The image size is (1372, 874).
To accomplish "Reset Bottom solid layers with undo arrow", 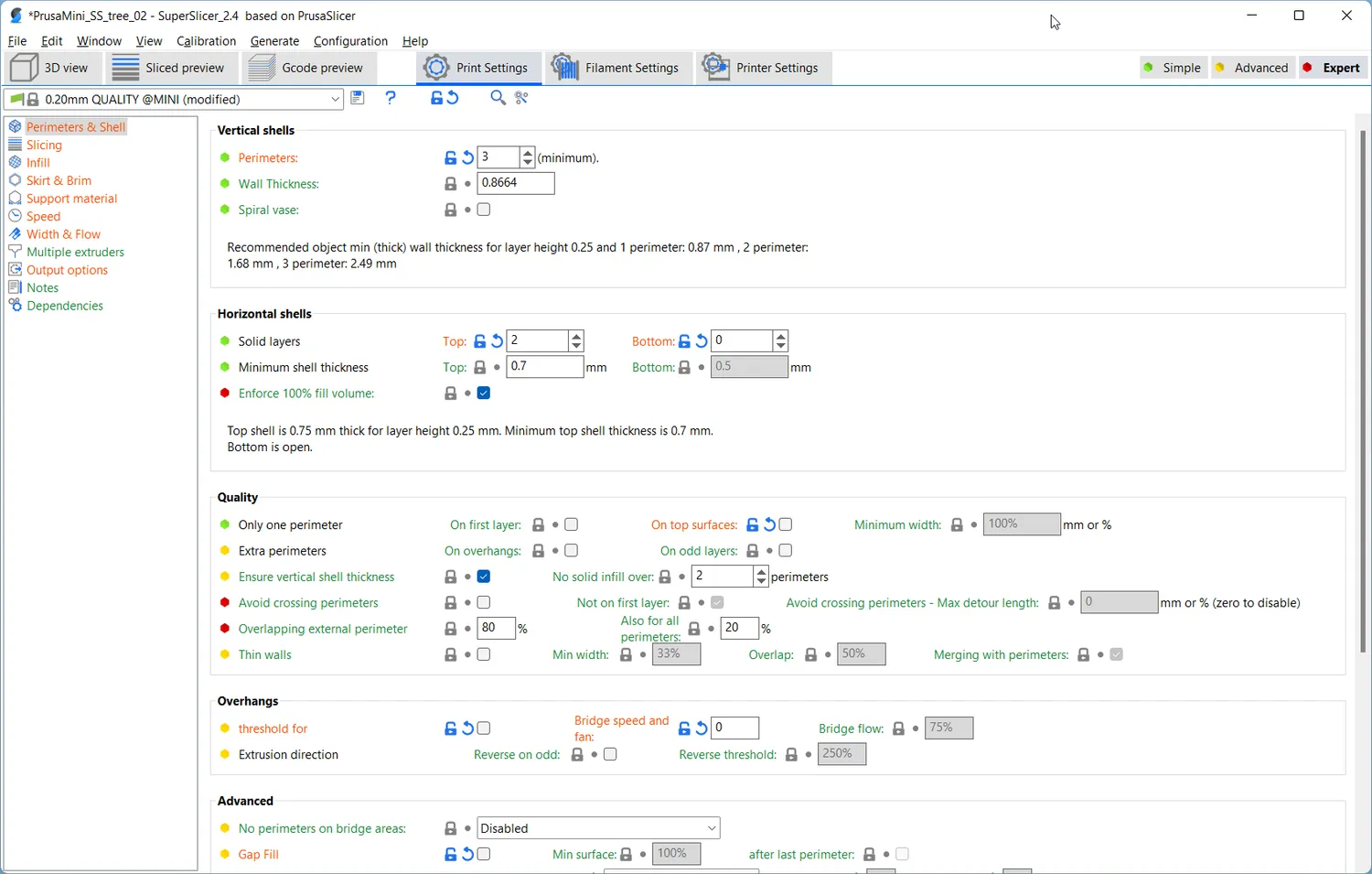I will (702, 341).
